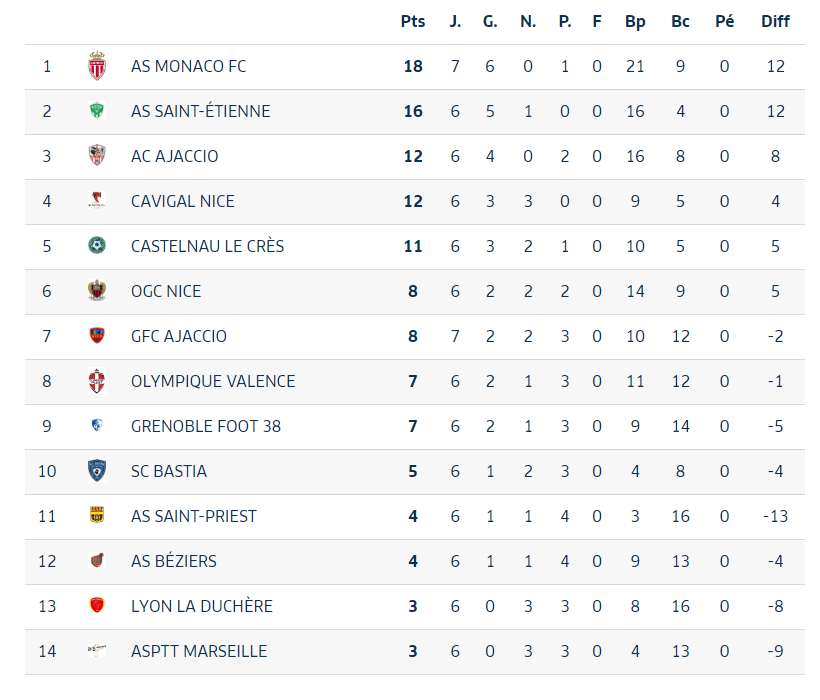Click the Diff column header
The width and height of the screenshot is (820, 700).
click(775, 21)
